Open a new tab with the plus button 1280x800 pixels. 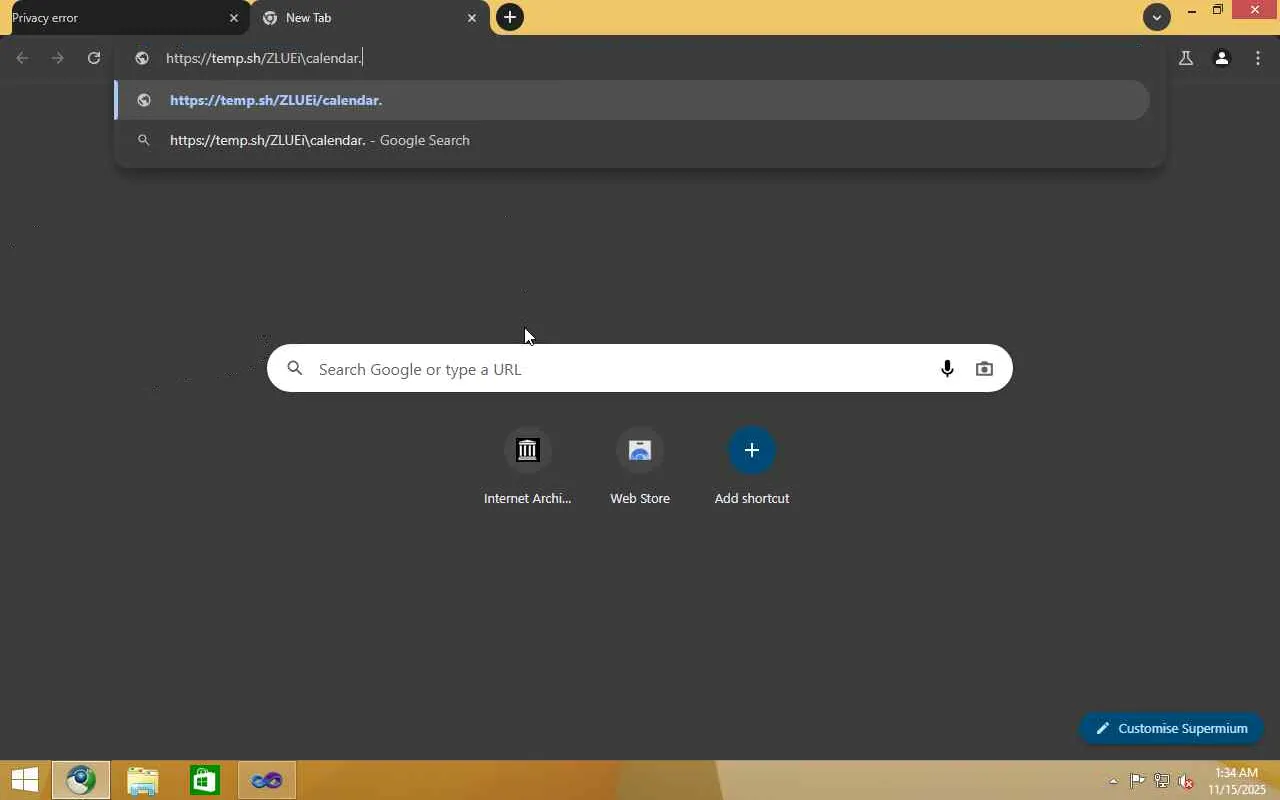(x=510, y=17)
